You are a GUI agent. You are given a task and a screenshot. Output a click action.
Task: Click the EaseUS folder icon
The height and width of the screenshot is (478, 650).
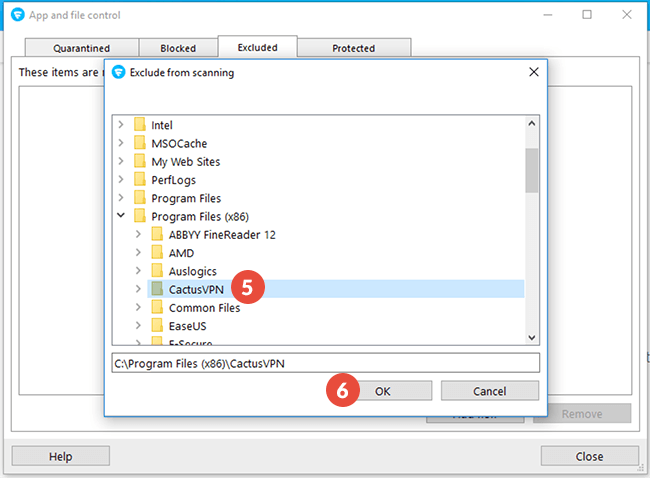(157, 325)
